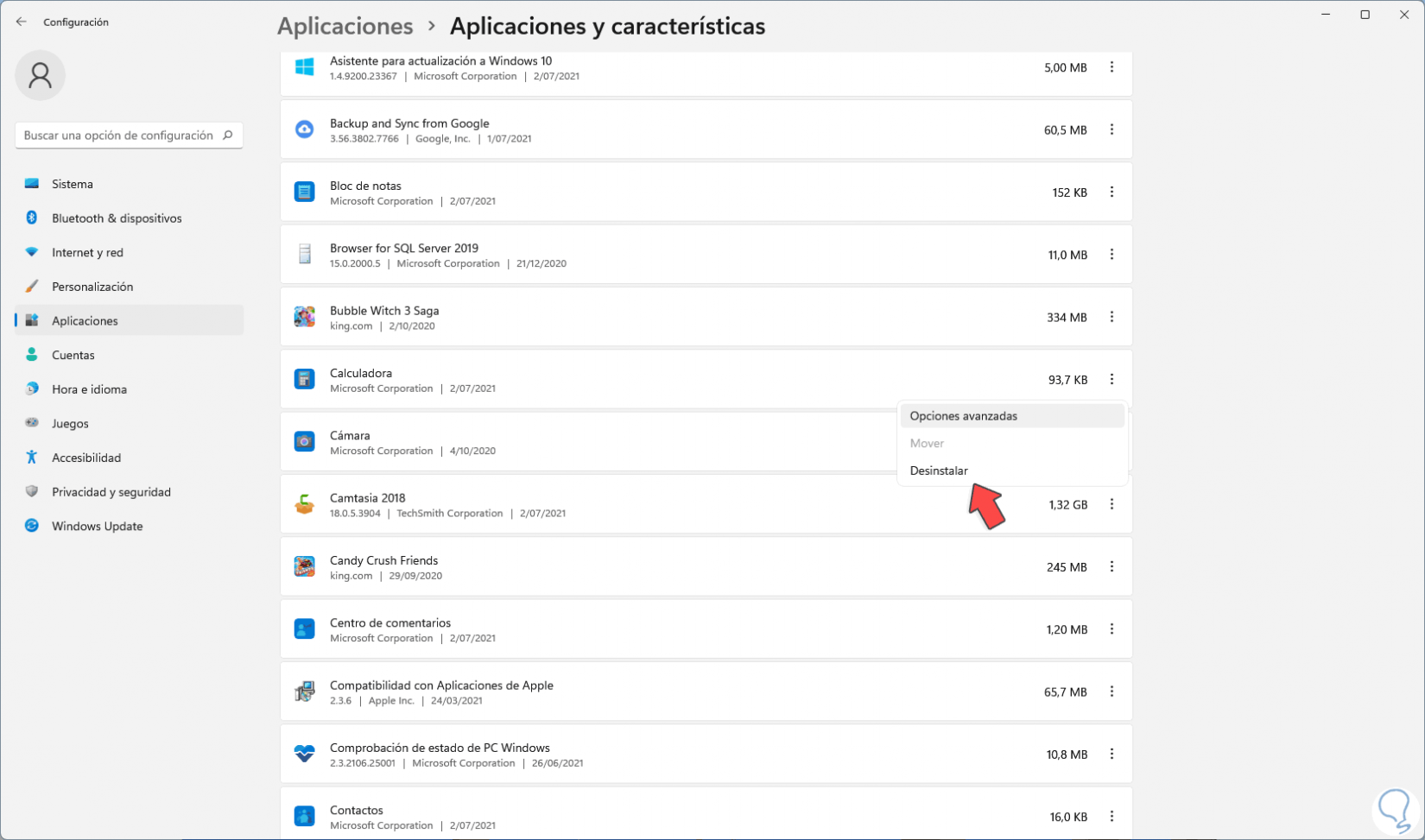Click the Contactos app name
The width and height of the screenshot is (1425, 840).
point(356,810)
